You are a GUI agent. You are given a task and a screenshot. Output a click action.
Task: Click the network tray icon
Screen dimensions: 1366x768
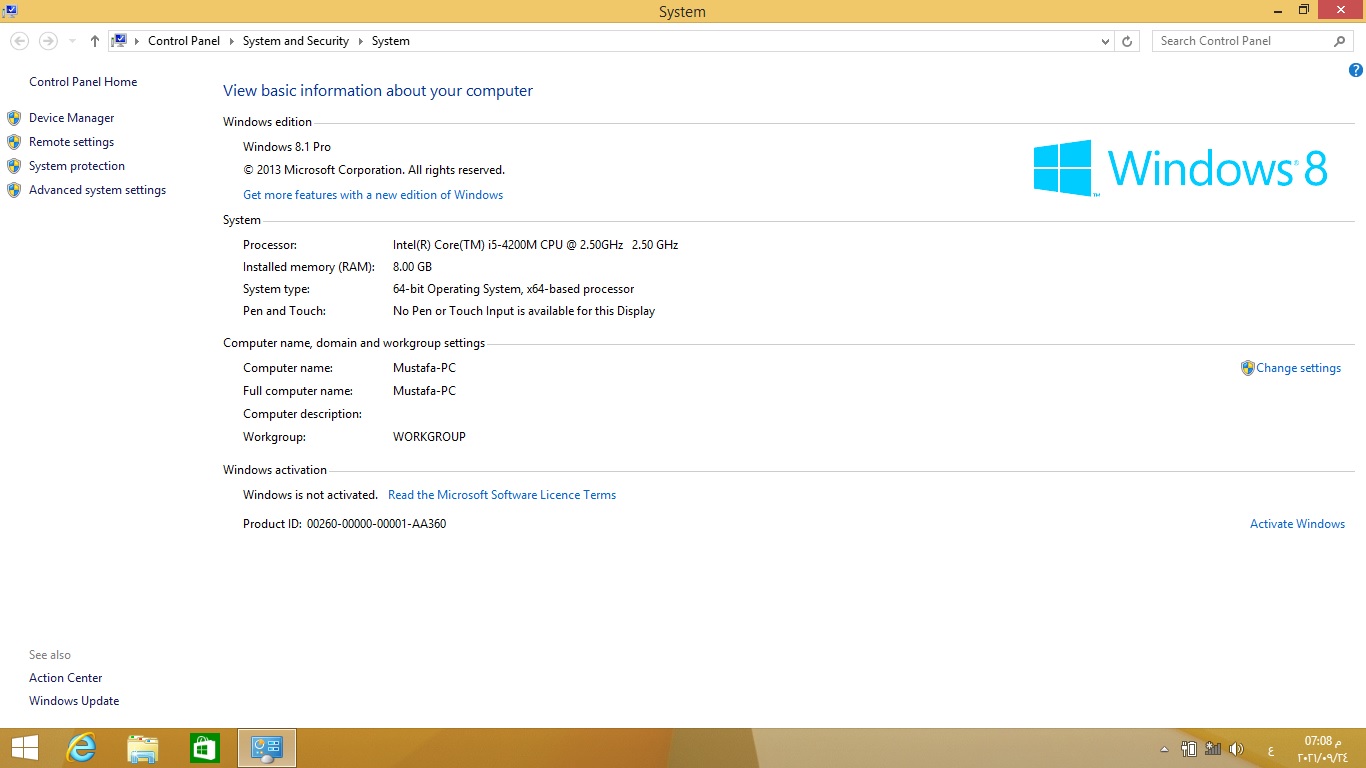coord(1213,748)
